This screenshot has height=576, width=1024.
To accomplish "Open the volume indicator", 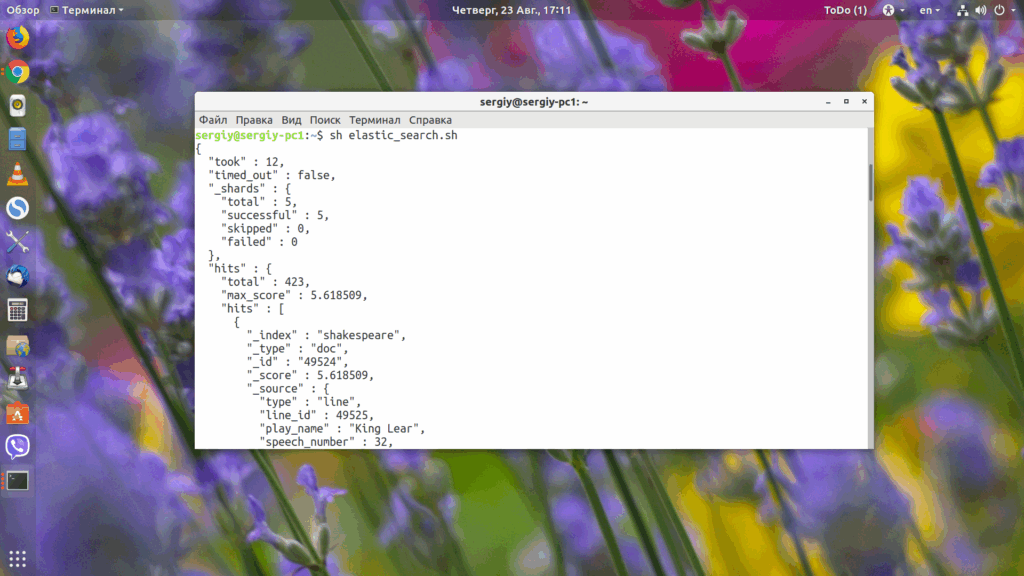I will (x=981, y=10).
